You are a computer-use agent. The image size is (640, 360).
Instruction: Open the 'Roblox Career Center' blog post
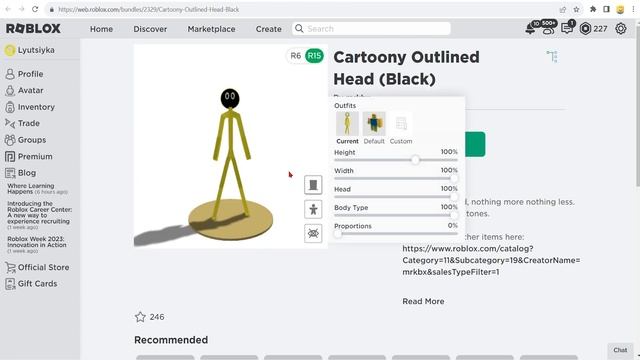point(39,215)
